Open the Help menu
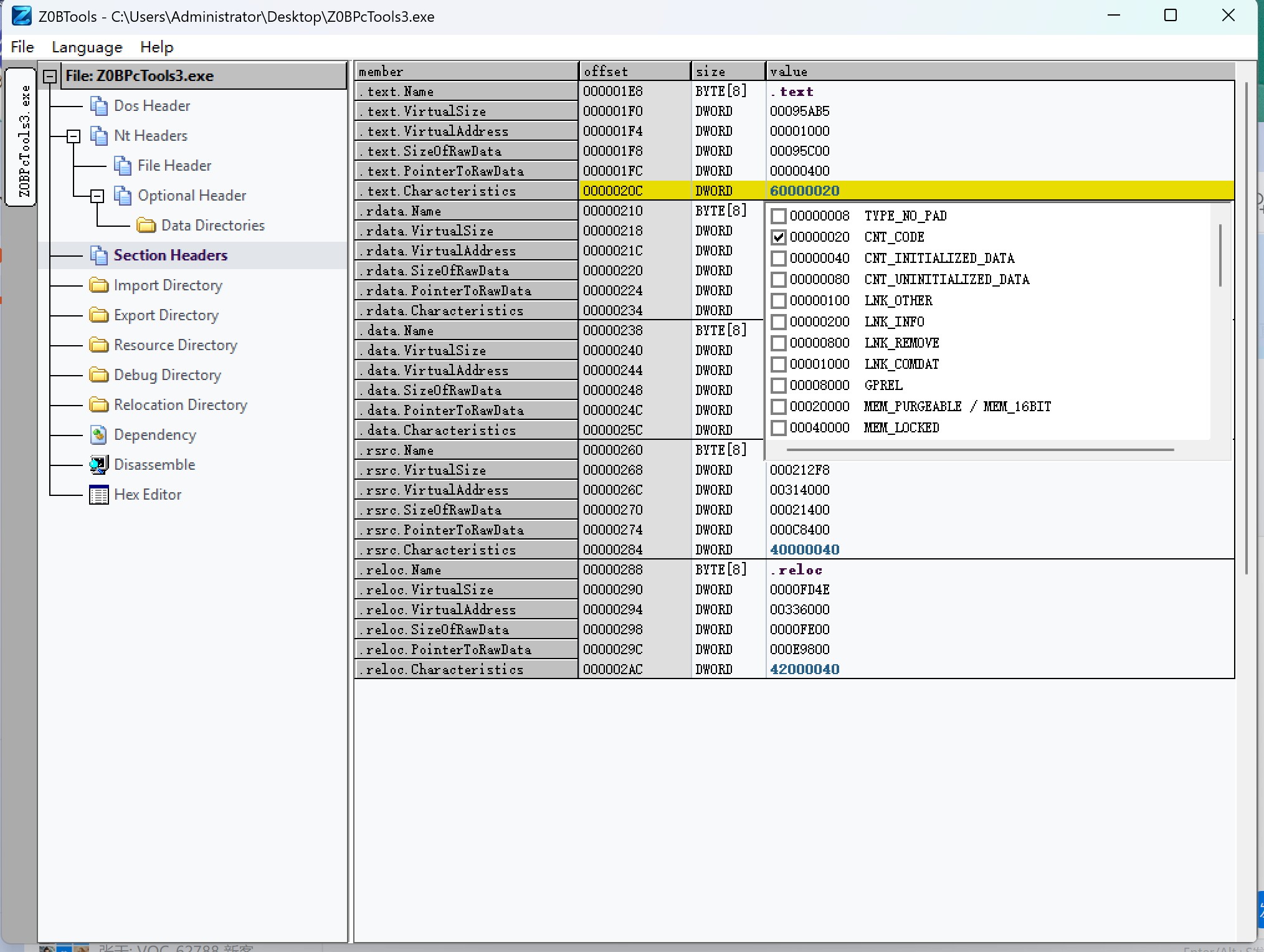Screen dimensions: 1264x952 click(156, 47)
